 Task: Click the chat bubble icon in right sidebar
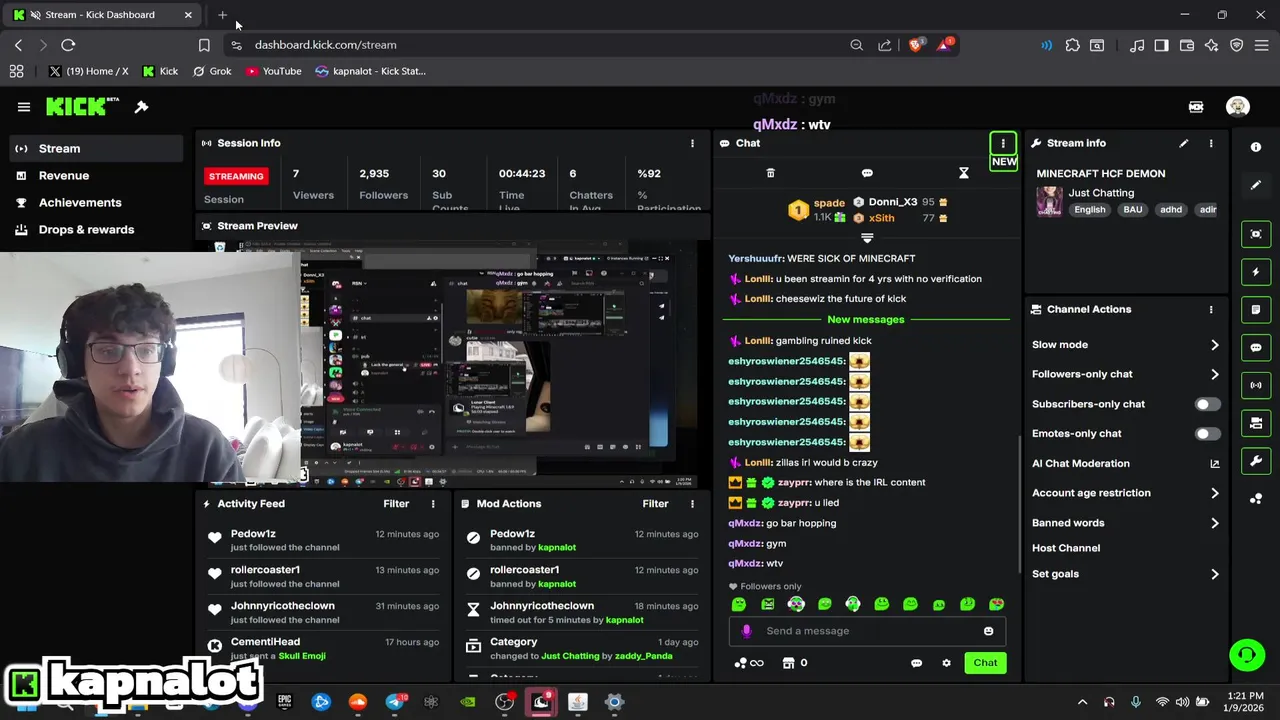pos(1256,348)
